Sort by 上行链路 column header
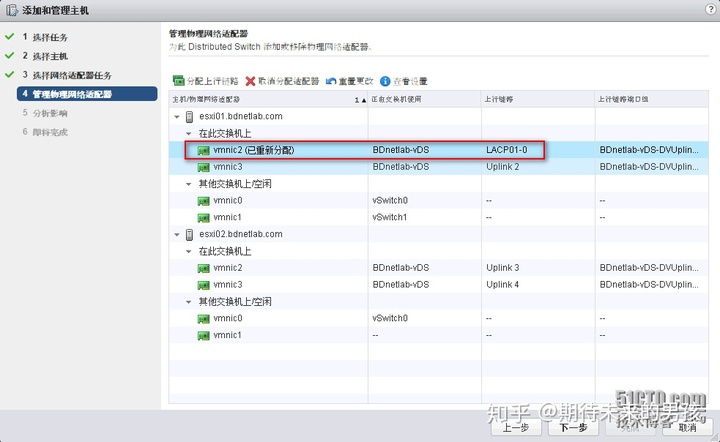The height and width of the screenshot is (442, 720). (x=538, y=100)
